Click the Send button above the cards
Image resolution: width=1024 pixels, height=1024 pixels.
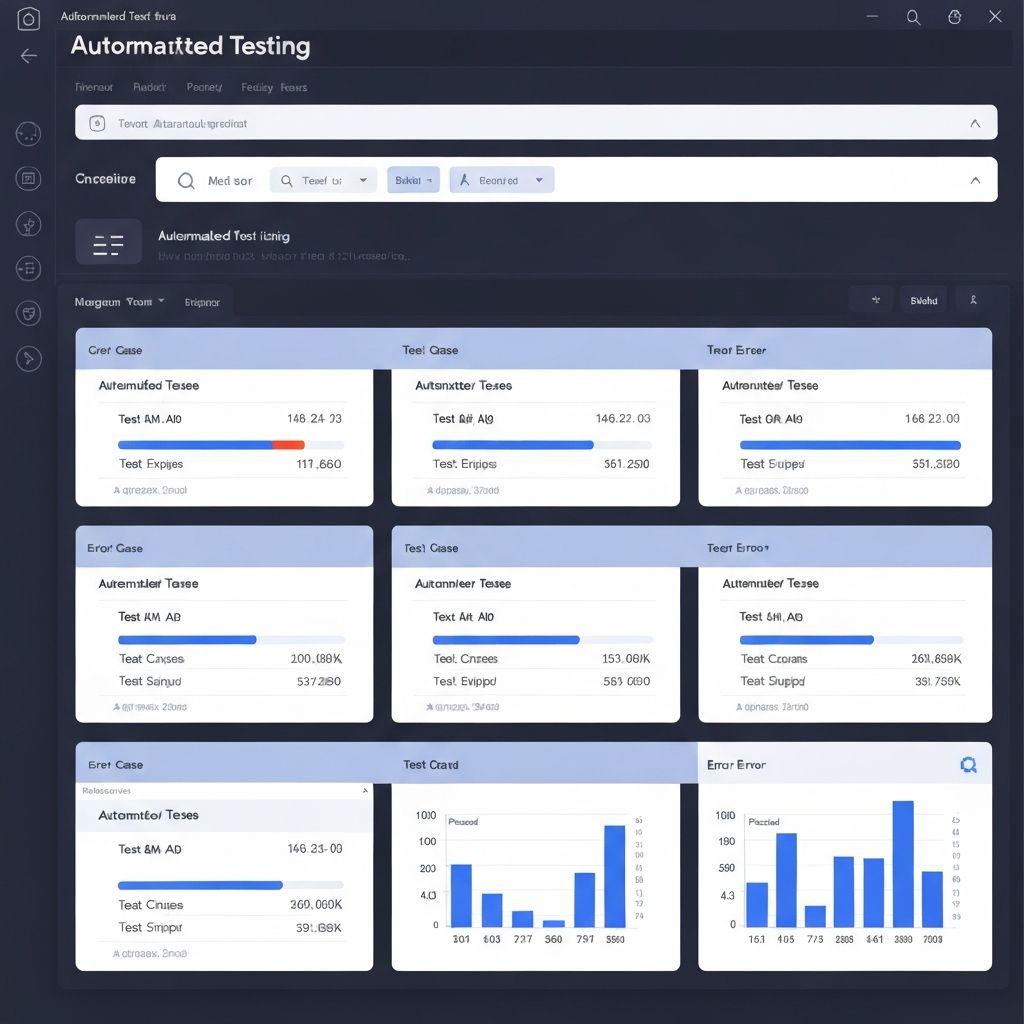922,299
